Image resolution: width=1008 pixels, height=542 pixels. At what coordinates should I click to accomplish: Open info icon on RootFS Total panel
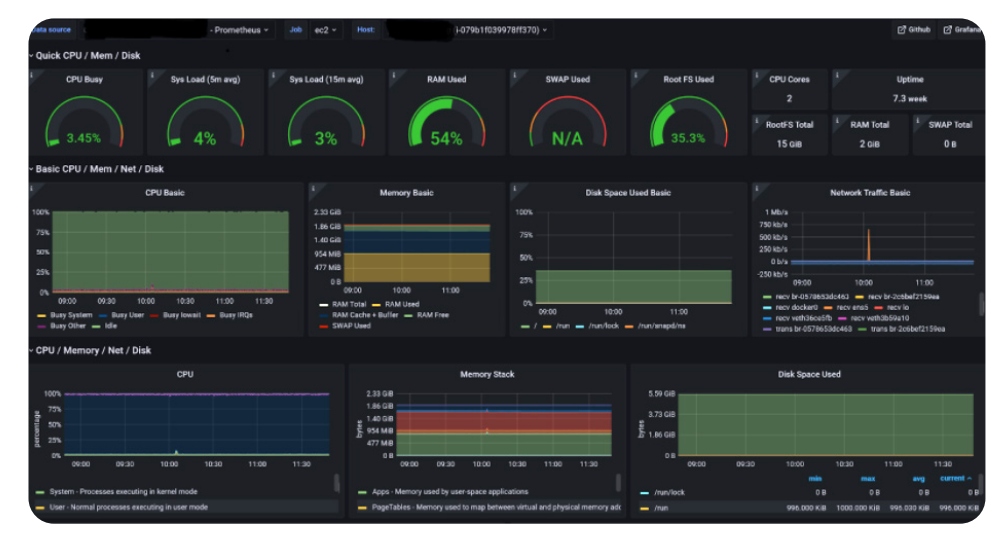click(x=757, y=120)
